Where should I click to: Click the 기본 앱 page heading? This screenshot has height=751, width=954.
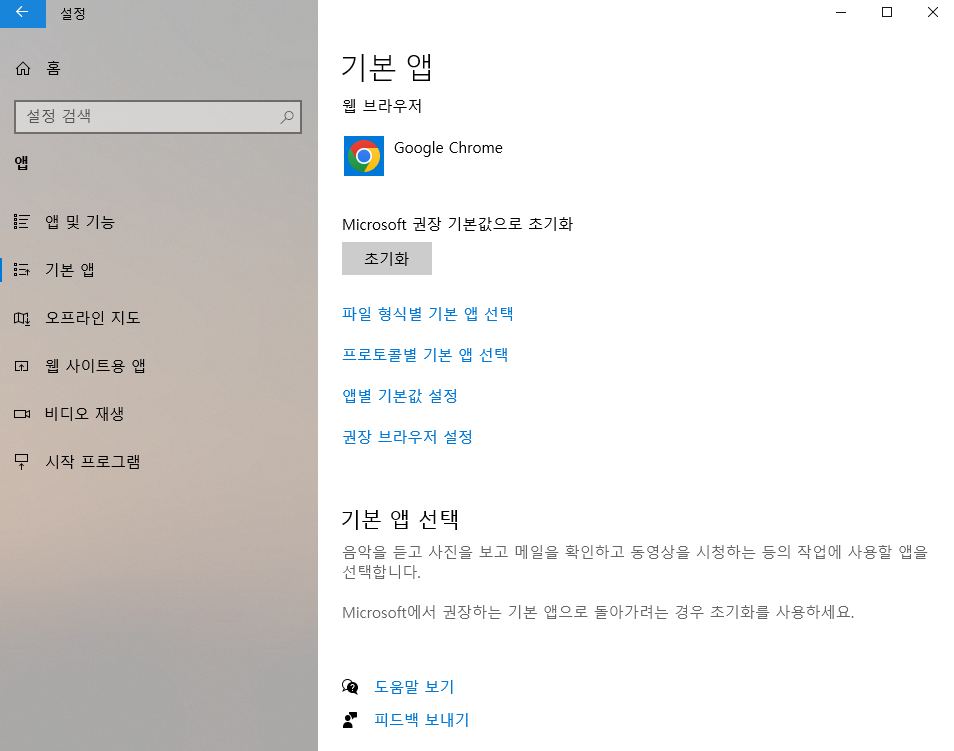pos(387,67)
